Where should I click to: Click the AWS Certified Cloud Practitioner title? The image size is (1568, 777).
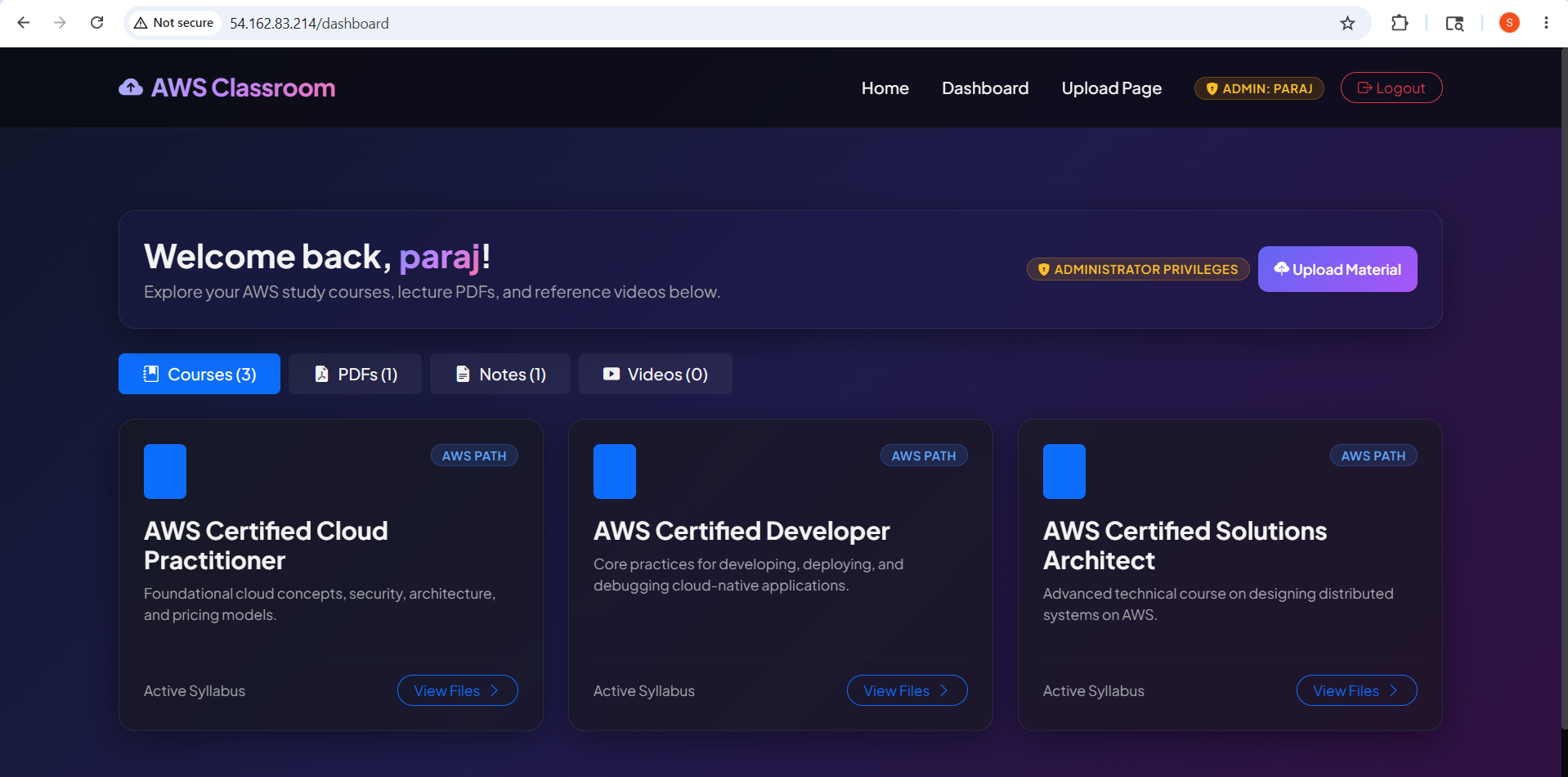pyautogui.click(x=266, y=546)
